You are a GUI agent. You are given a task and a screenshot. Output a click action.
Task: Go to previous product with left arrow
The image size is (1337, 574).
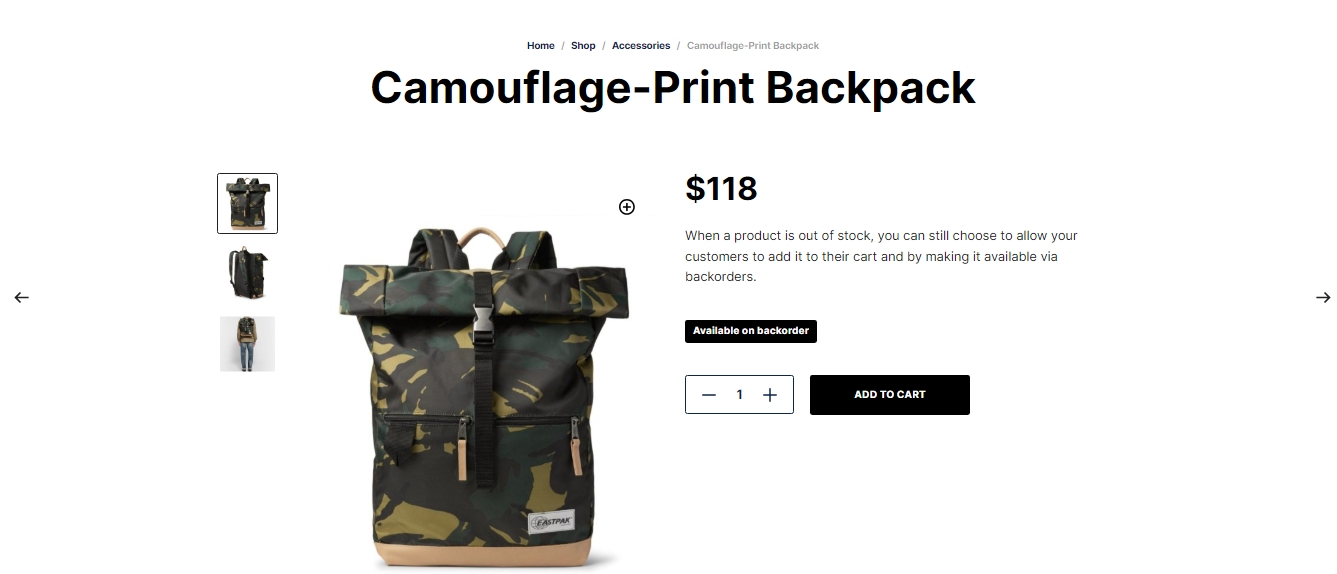coord(21,297)
